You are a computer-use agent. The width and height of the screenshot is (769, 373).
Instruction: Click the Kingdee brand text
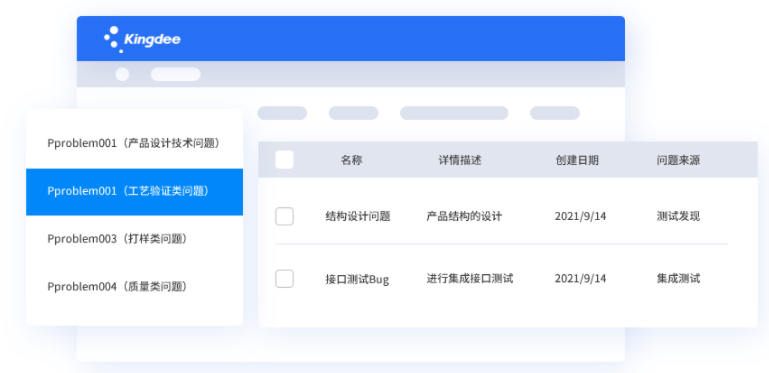[x=152, y=39]
